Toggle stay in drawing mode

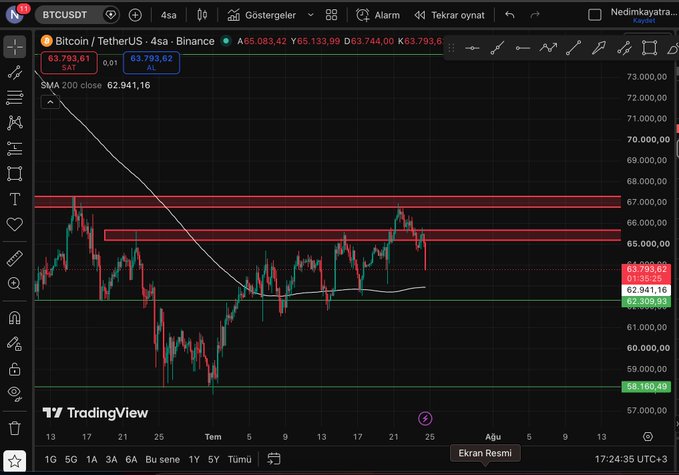(x=15, y=344)
